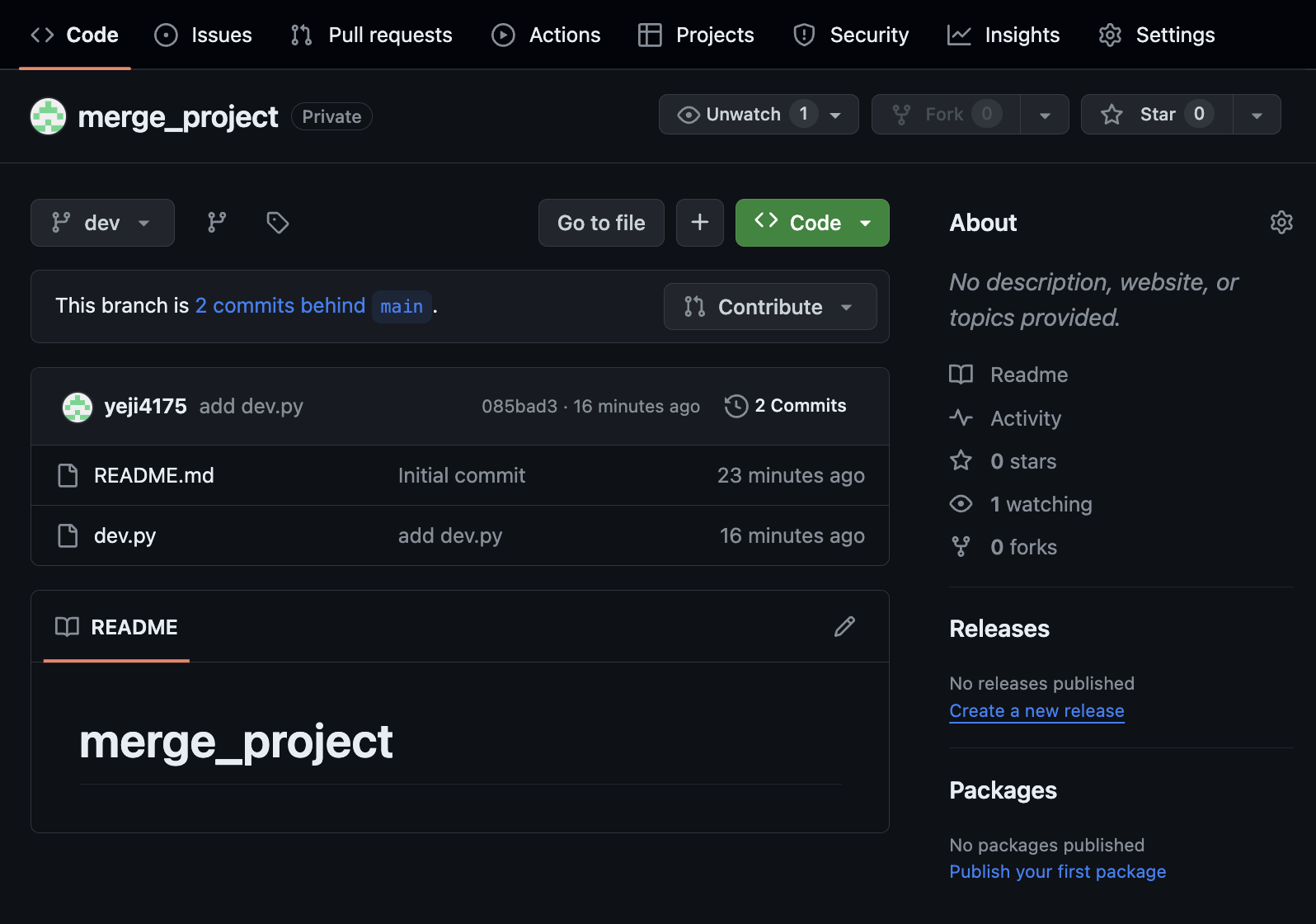Open README.md file

154,475
